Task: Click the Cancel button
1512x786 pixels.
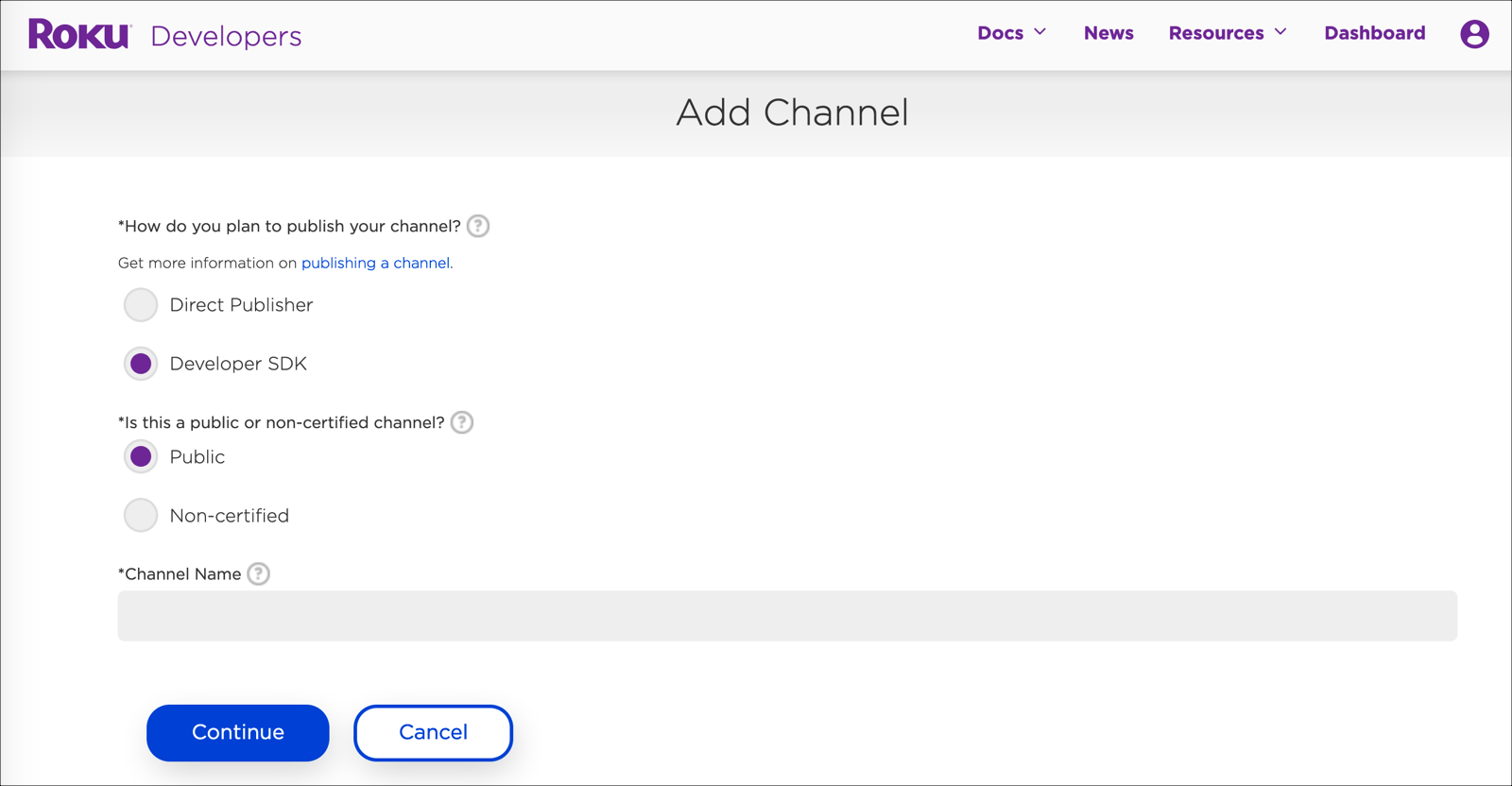Action: click(433, 732)
